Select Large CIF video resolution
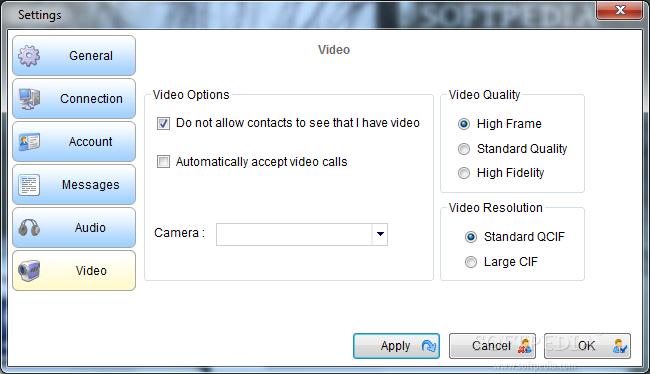Viewport: 650px width, 374px height. 471,262
